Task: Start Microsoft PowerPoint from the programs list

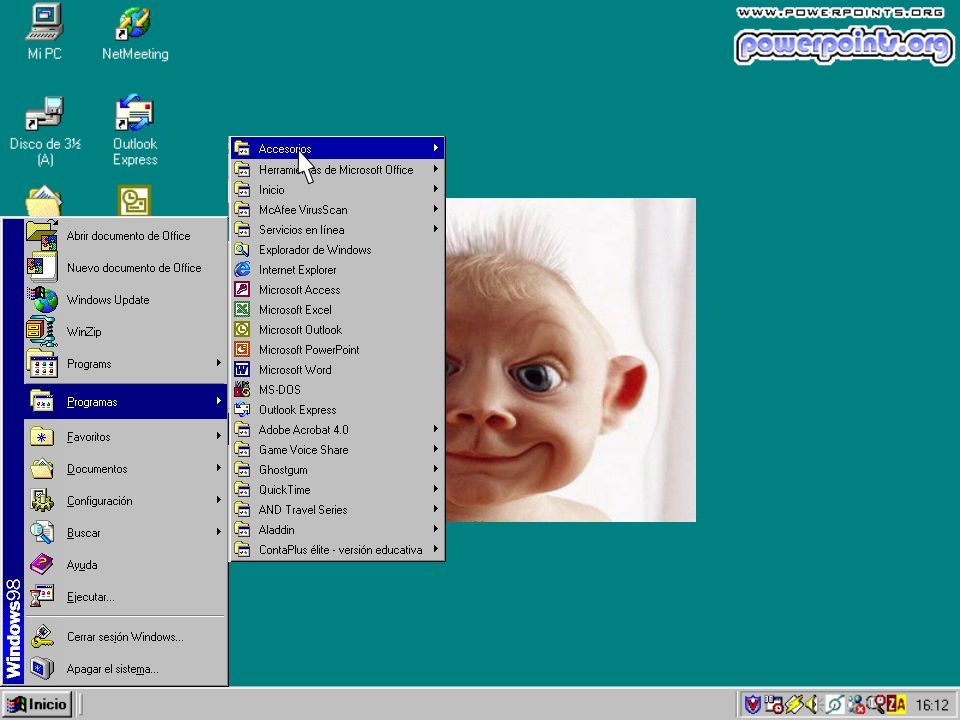Action: (337, 350)
